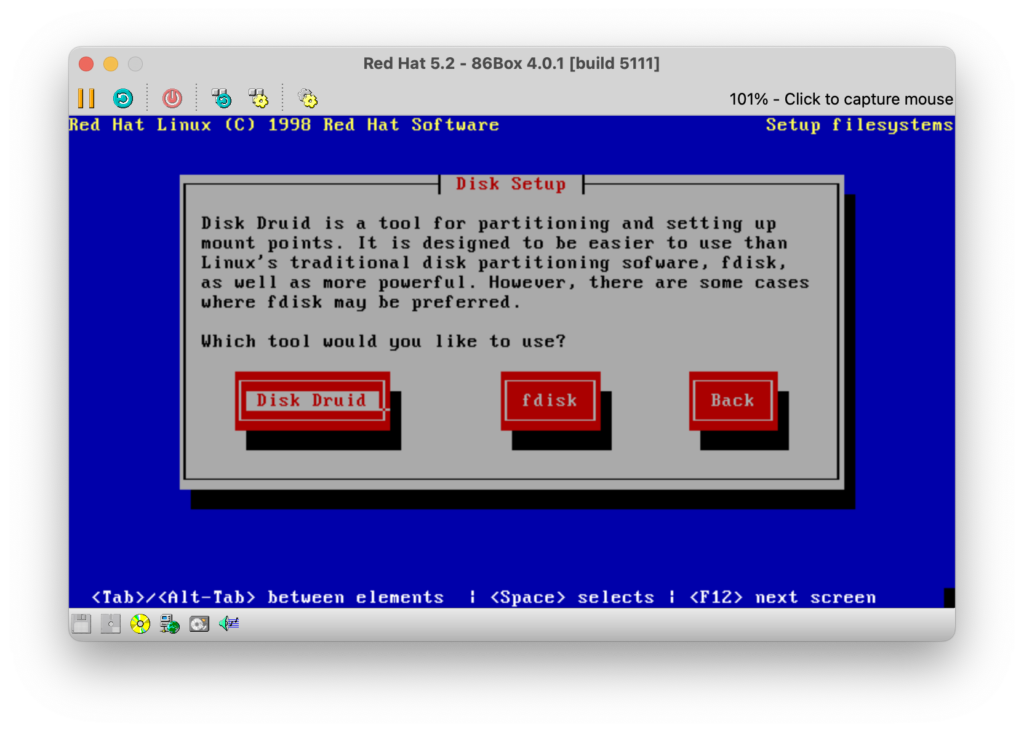Choose the fdisk button
Image resolution: width=1024 pixels, height=732 pixels.
551,400
